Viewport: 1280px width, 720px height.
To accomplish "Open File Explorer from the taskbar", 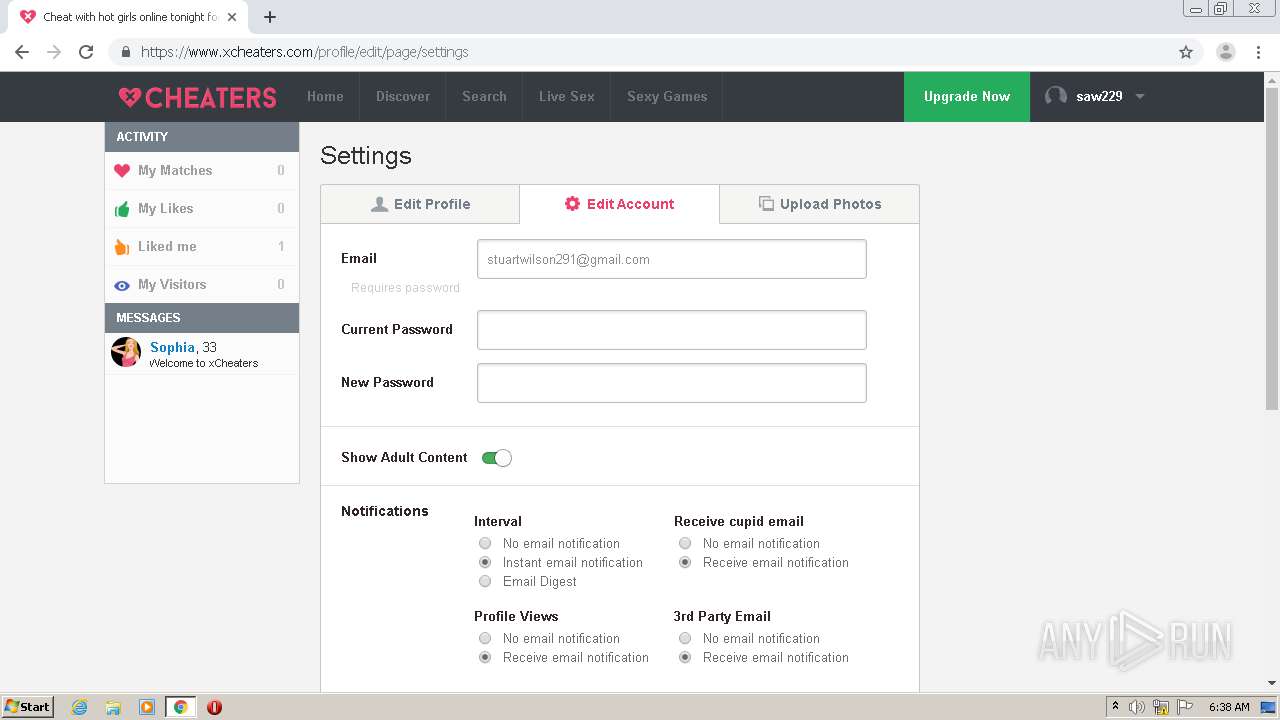I will 113,707.
